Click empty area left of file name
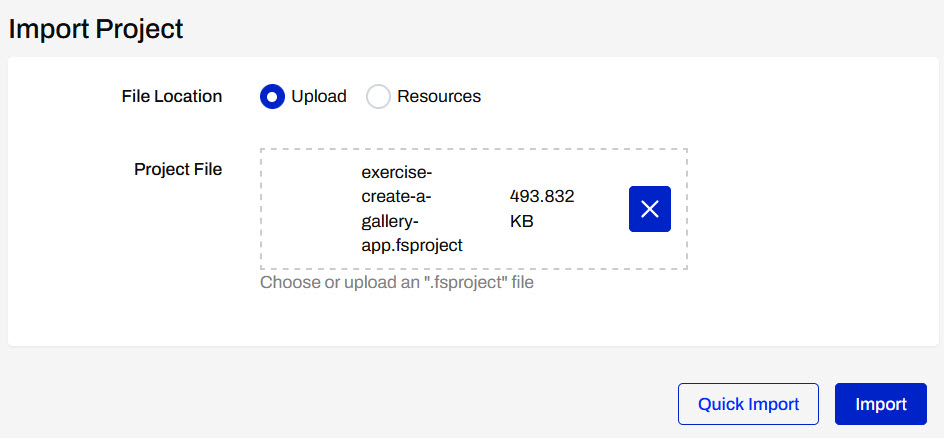The width and height of the screenshot is (944, 438). pyautogui.click(x=310, y=209)
